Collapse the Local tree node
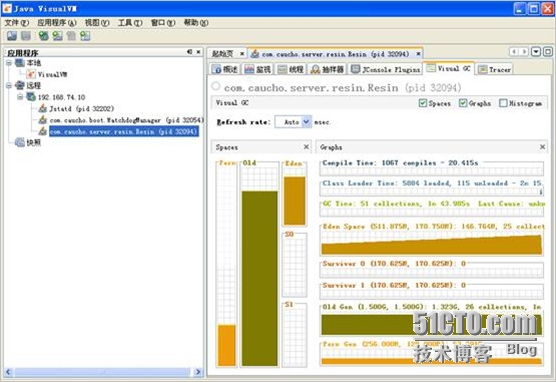 tap(9, 63)
